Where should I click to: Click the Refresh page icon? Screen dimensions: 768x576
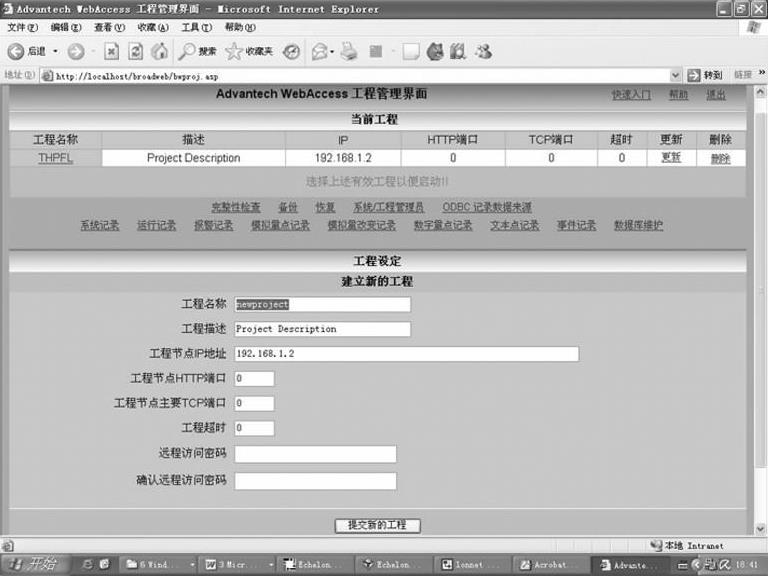point(136,51)
